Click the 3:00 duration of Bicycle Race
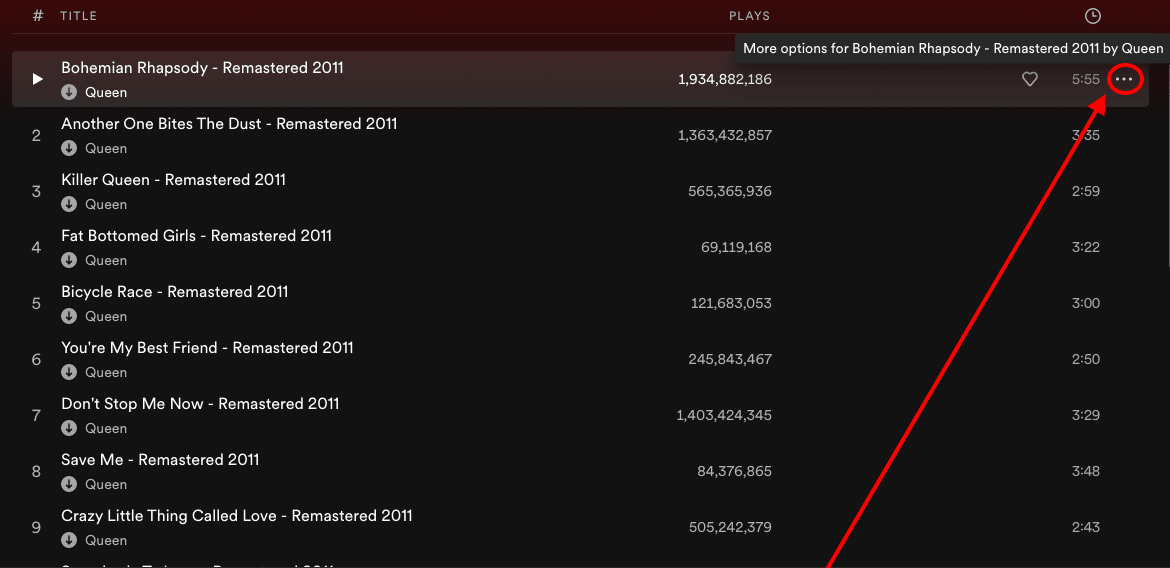Viewport: 1170px width, 568px height. click(x=1086, y=303)
